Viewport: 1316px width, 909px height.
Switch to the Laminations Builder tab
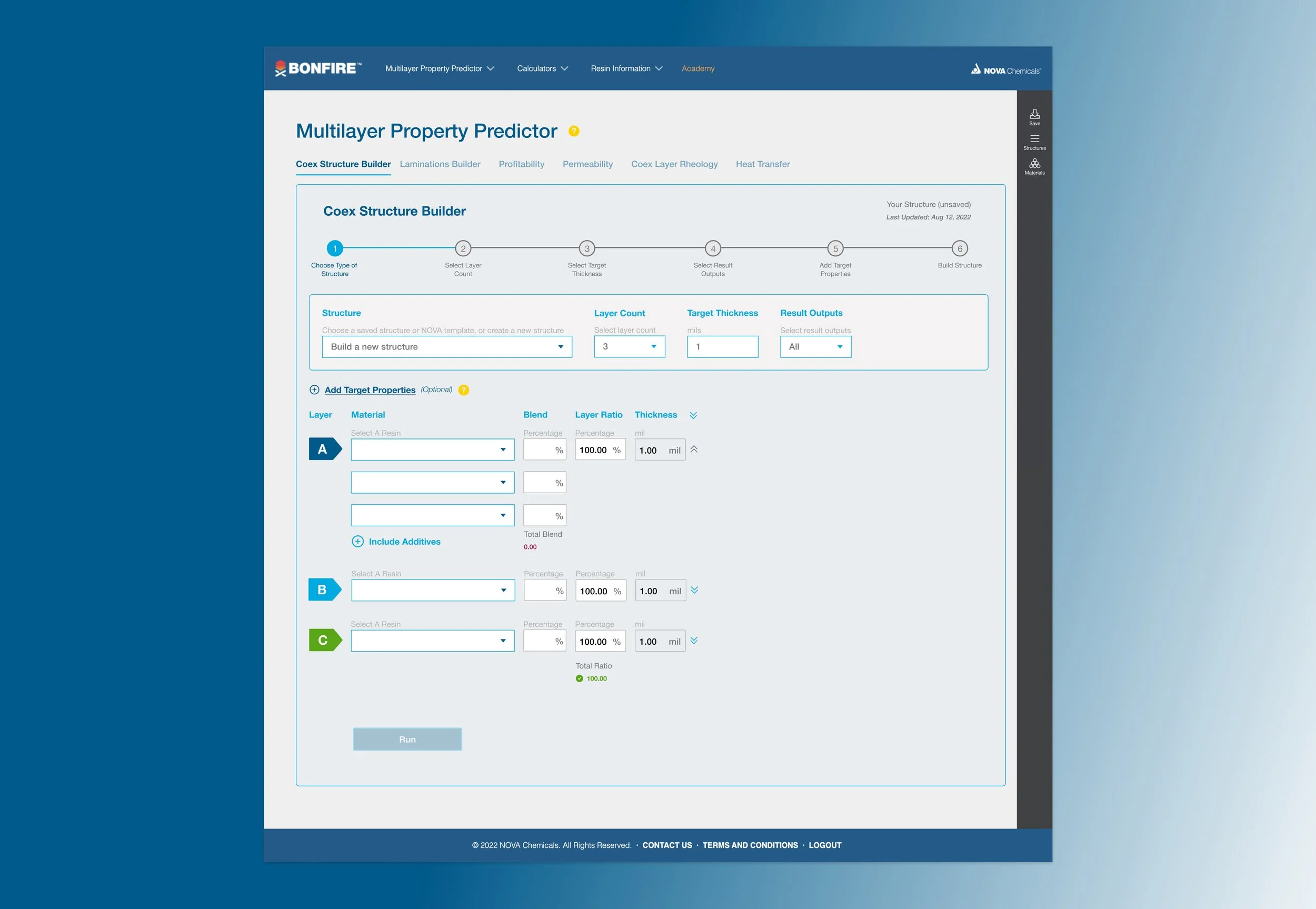pyautogui.click(x=440, y=164)
